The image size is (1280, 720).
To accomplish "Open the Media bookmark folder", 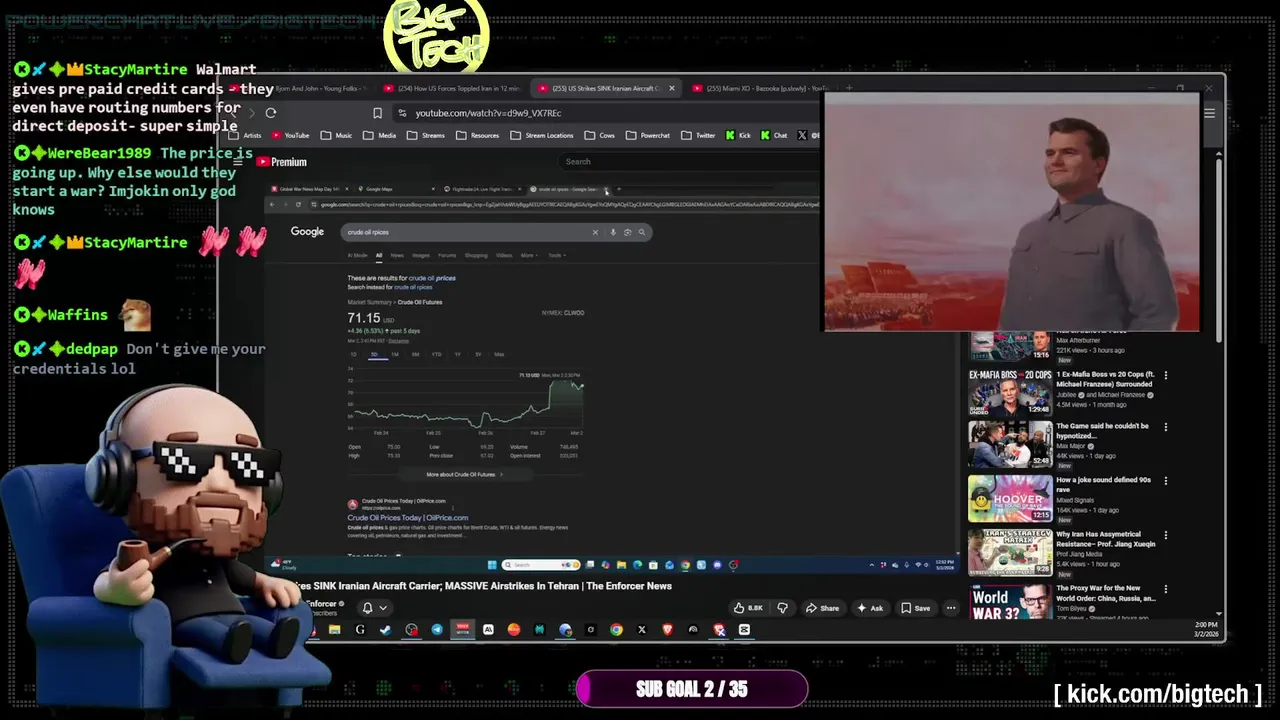I will (380, 135).
